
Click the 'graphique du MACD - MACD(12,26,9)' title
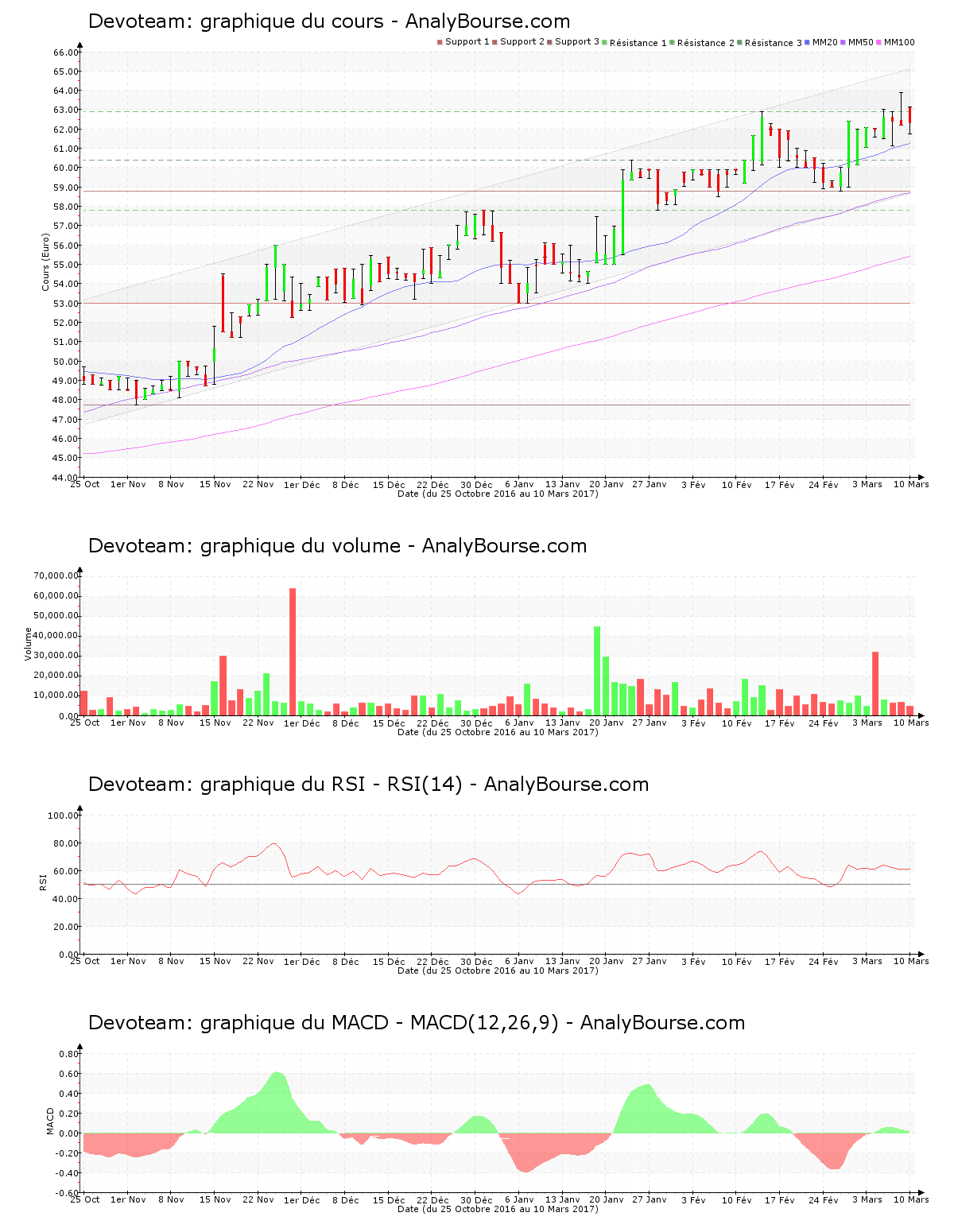point(417,1023)
